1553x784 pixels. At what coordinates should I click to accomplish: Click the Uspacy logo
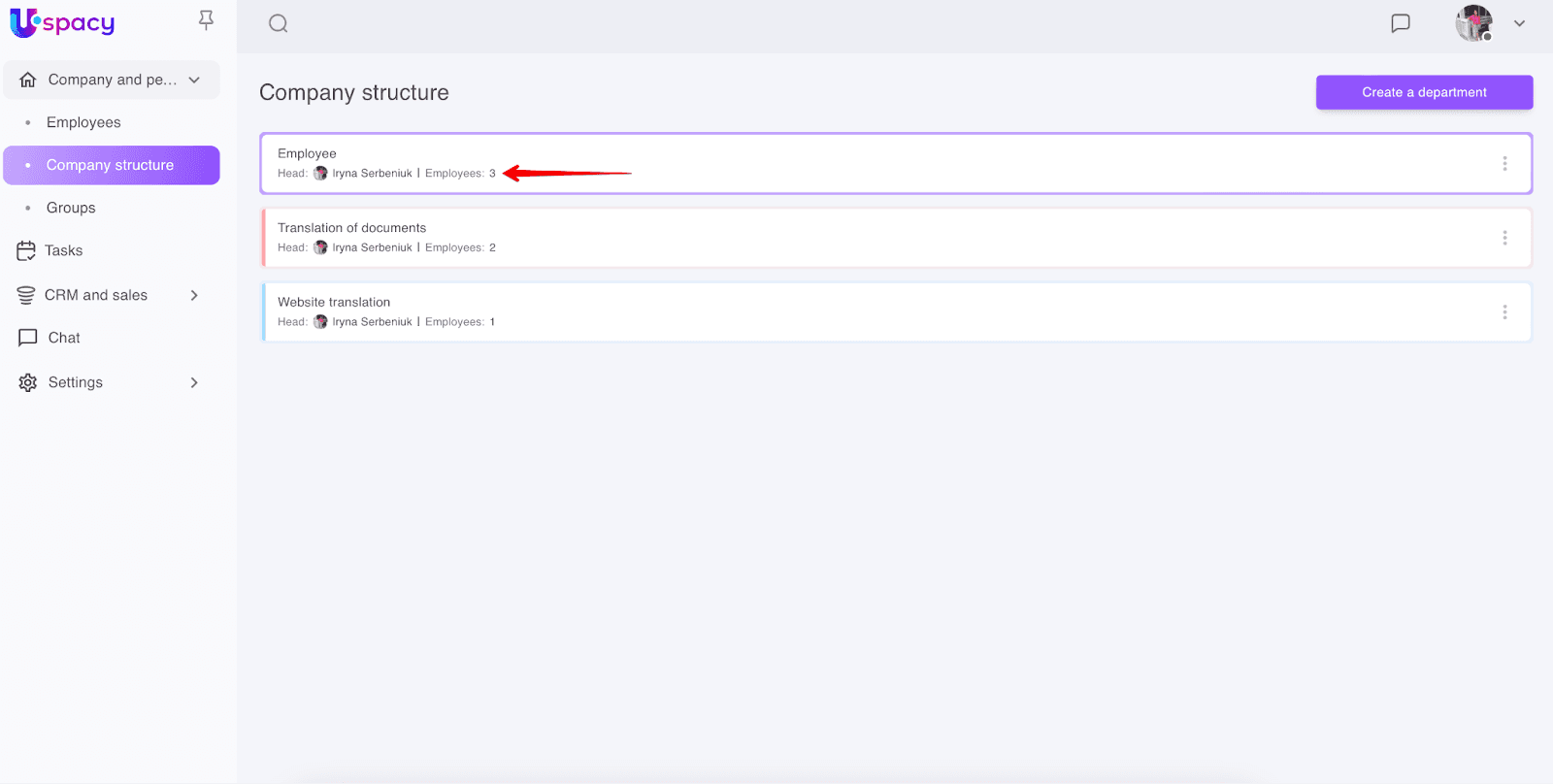click(62, 22)
